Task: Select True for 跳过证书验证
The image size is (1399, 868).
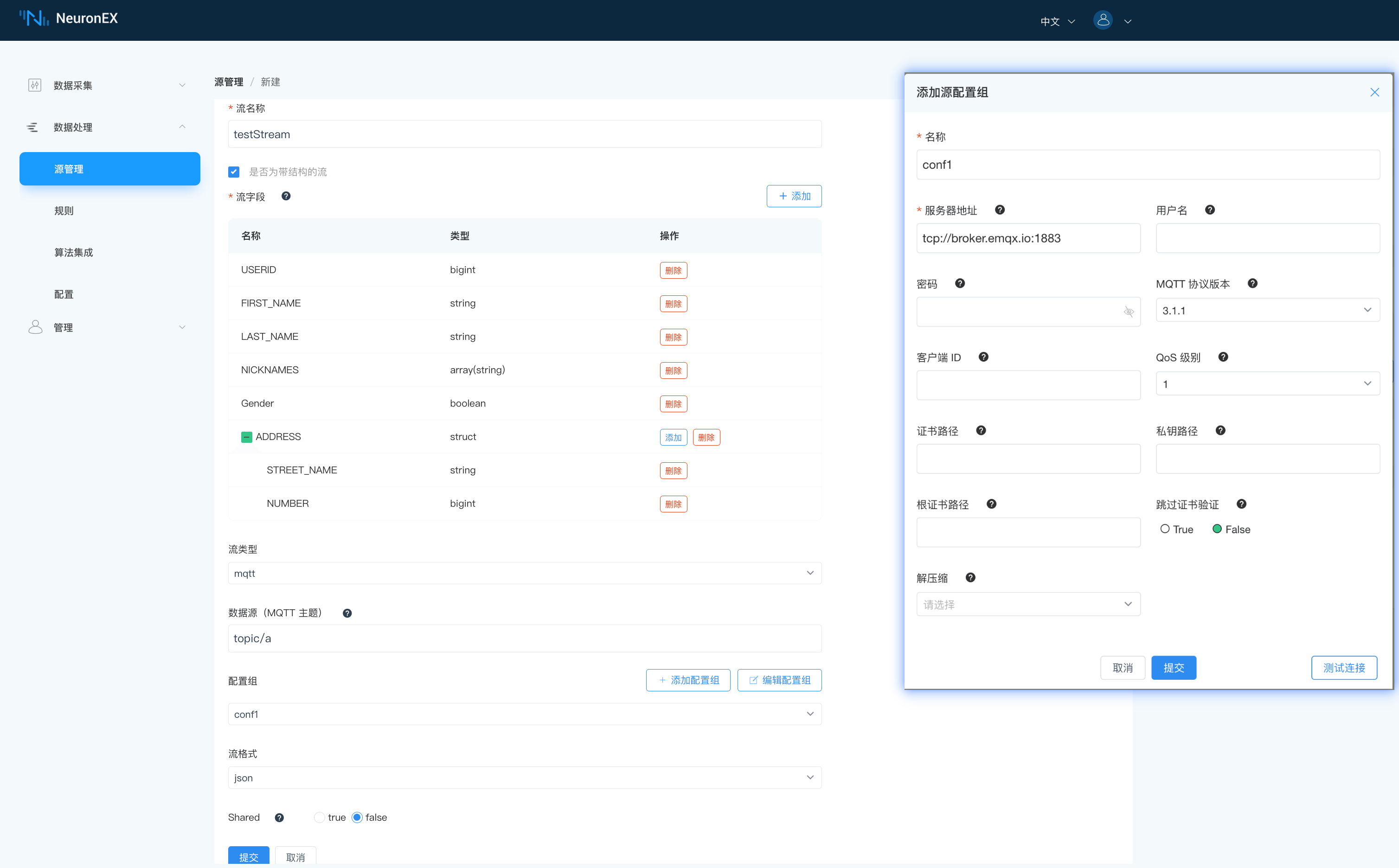Action: (x=1165, y=529)
